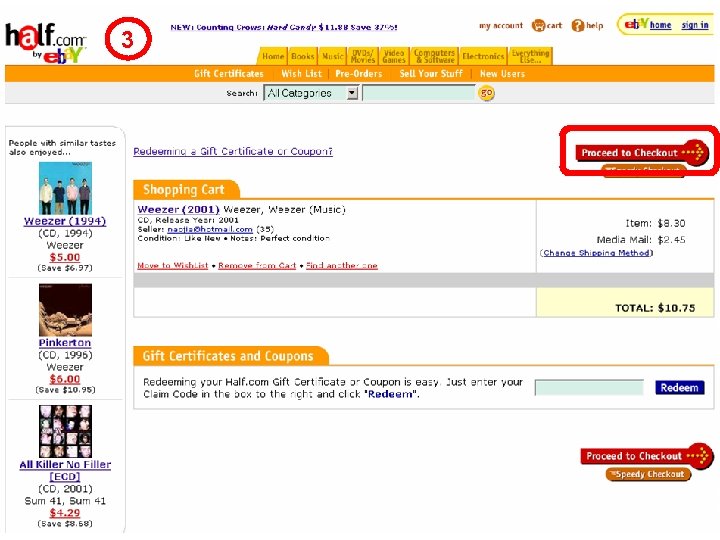Open the Weezer (1994) album cover thumbnail
Viewport: 720px width, 540px height.
tap(65, 188)
